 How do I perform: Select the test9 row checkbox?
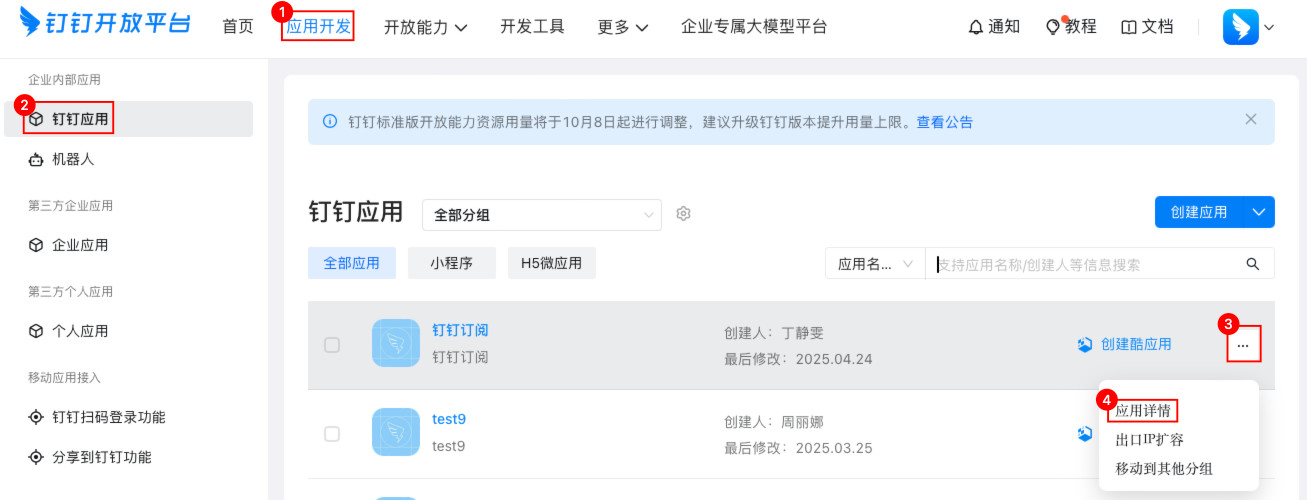332,434
